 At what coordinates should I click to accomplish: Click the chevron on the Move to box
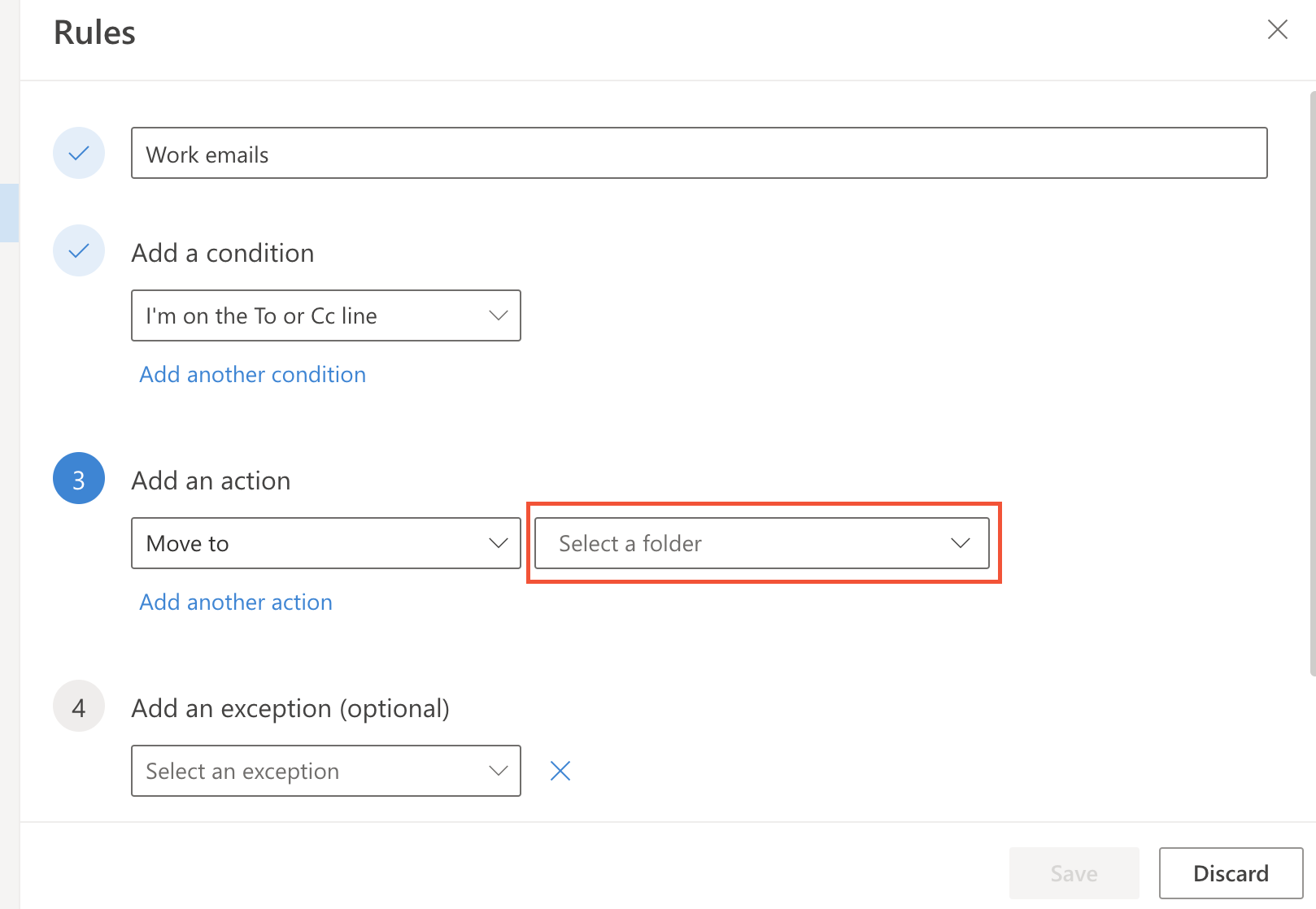coord(498,543)
